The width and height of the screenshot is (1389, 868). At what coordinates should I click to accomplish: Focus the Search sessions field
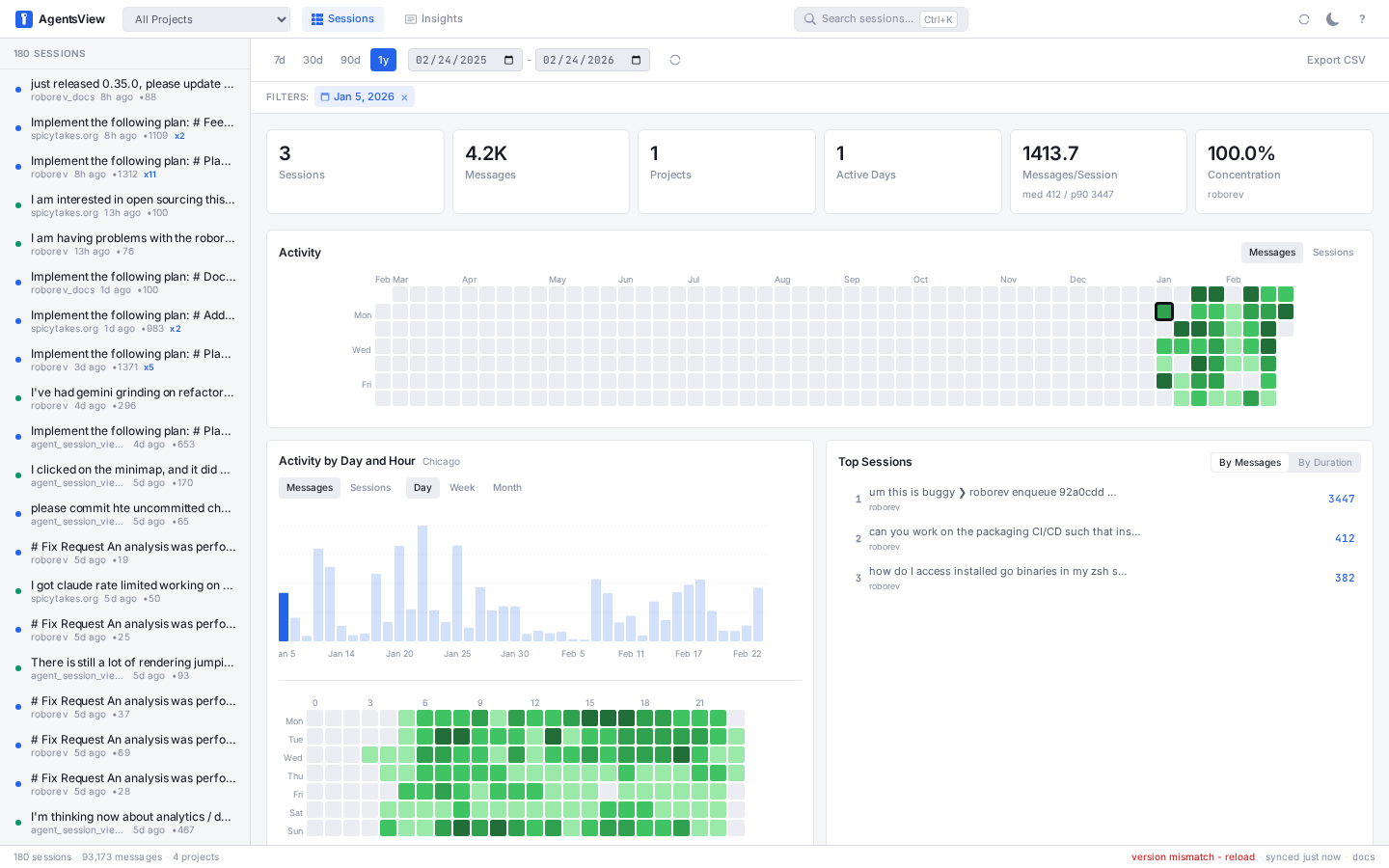tap(867, 19)
